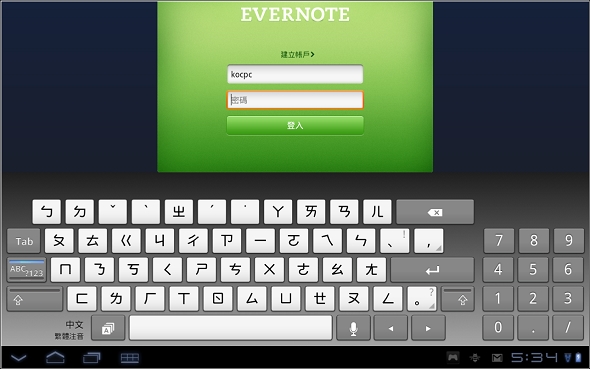Tap the Enter return key

[x=432, y=270]
